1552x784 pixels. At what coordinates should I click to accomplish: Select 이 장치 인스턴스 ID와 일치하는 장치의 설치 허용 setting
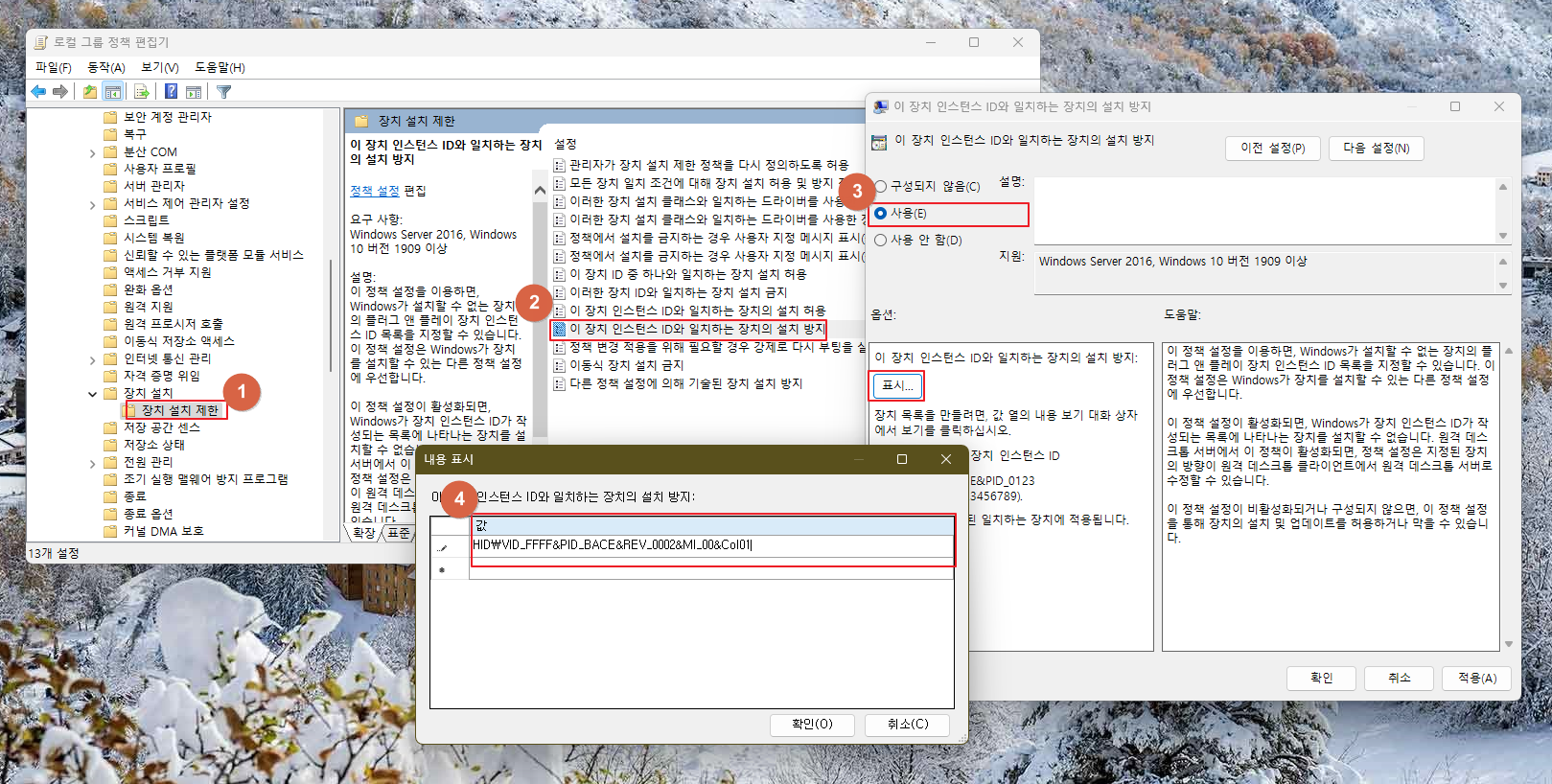coord(696,311)
